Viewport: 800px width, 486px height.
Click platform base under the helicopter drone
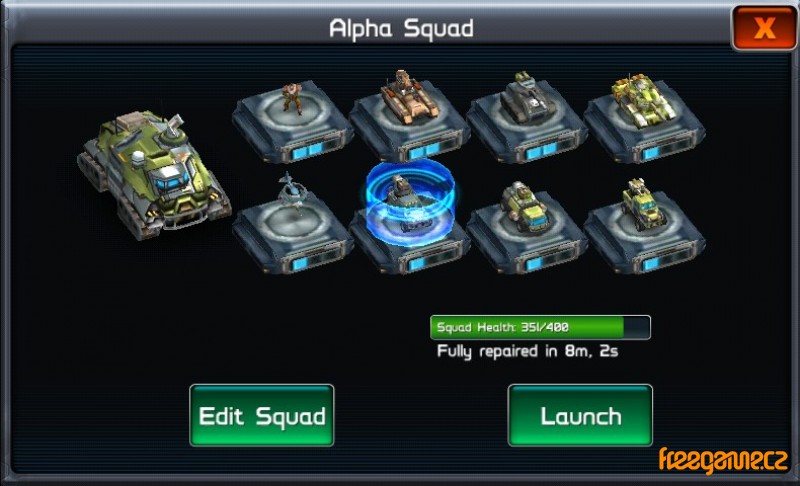pos(293,237)
